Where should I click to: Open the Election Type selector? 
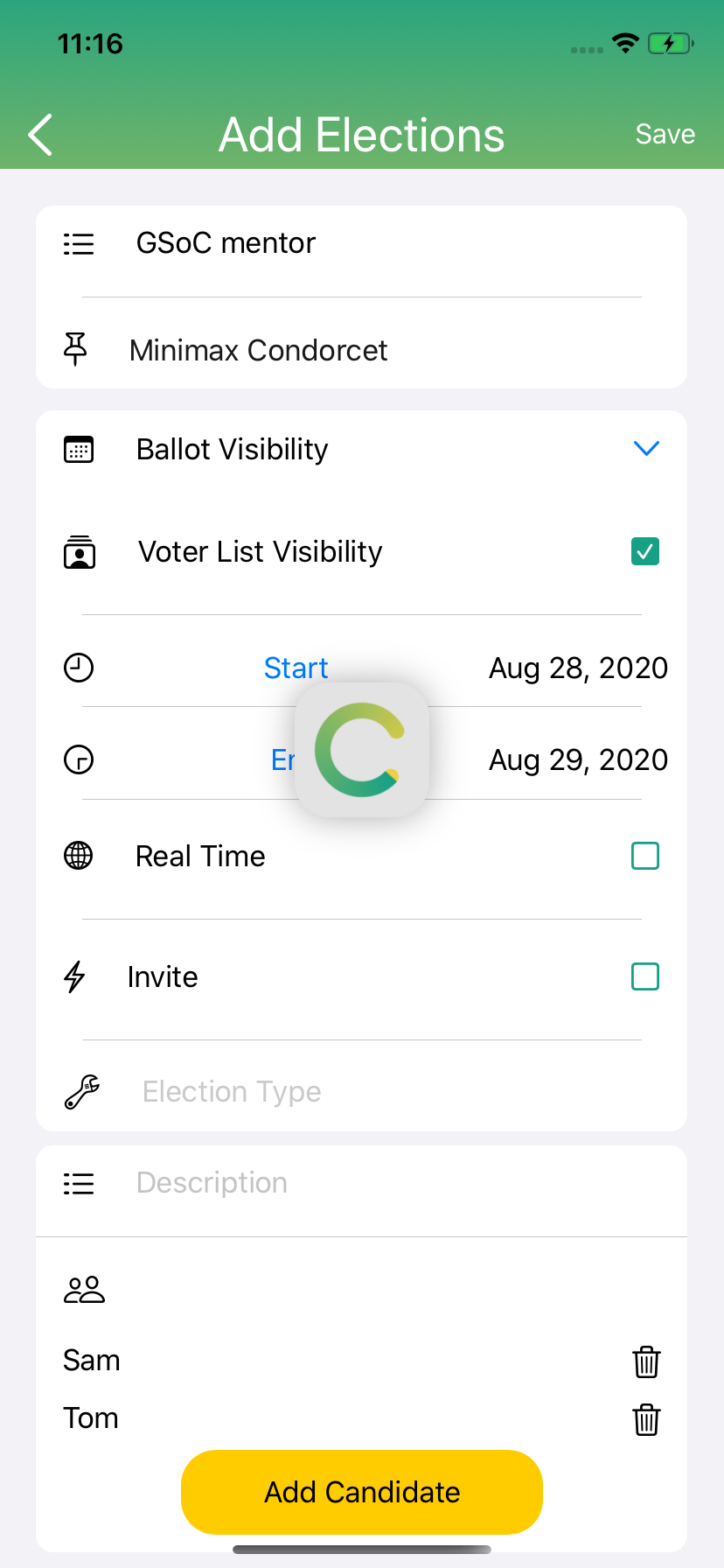tap(232, 1092)
